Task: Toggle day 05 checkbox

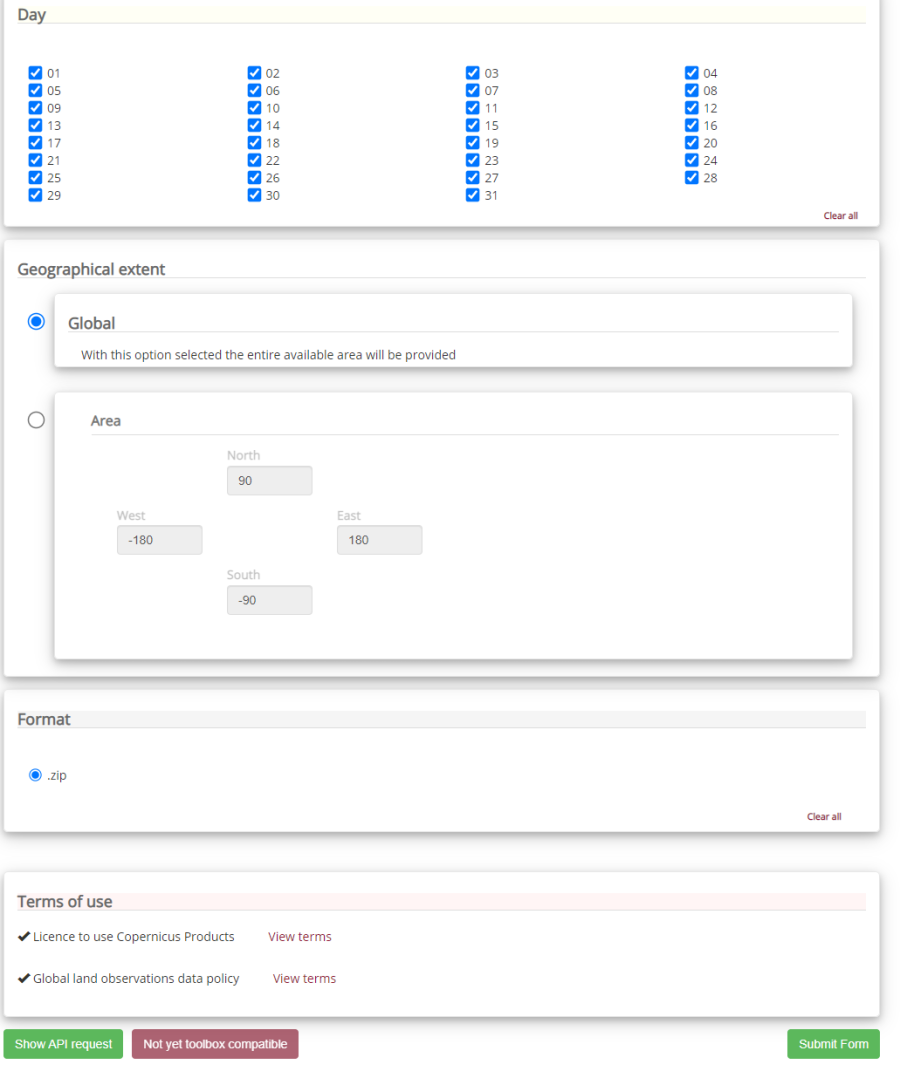Action: [x=35, y=90]
